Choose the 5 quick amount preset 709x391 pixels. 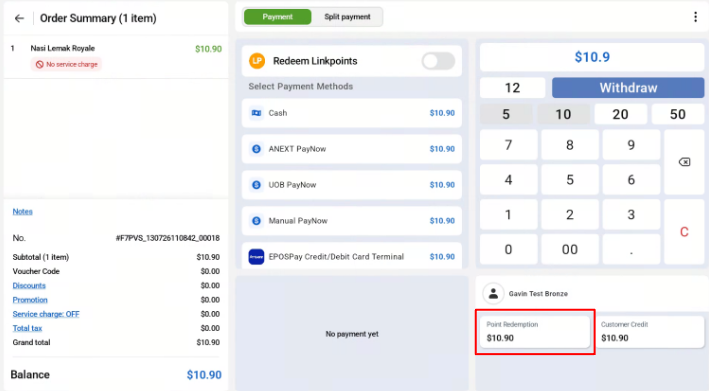[506, 114]
